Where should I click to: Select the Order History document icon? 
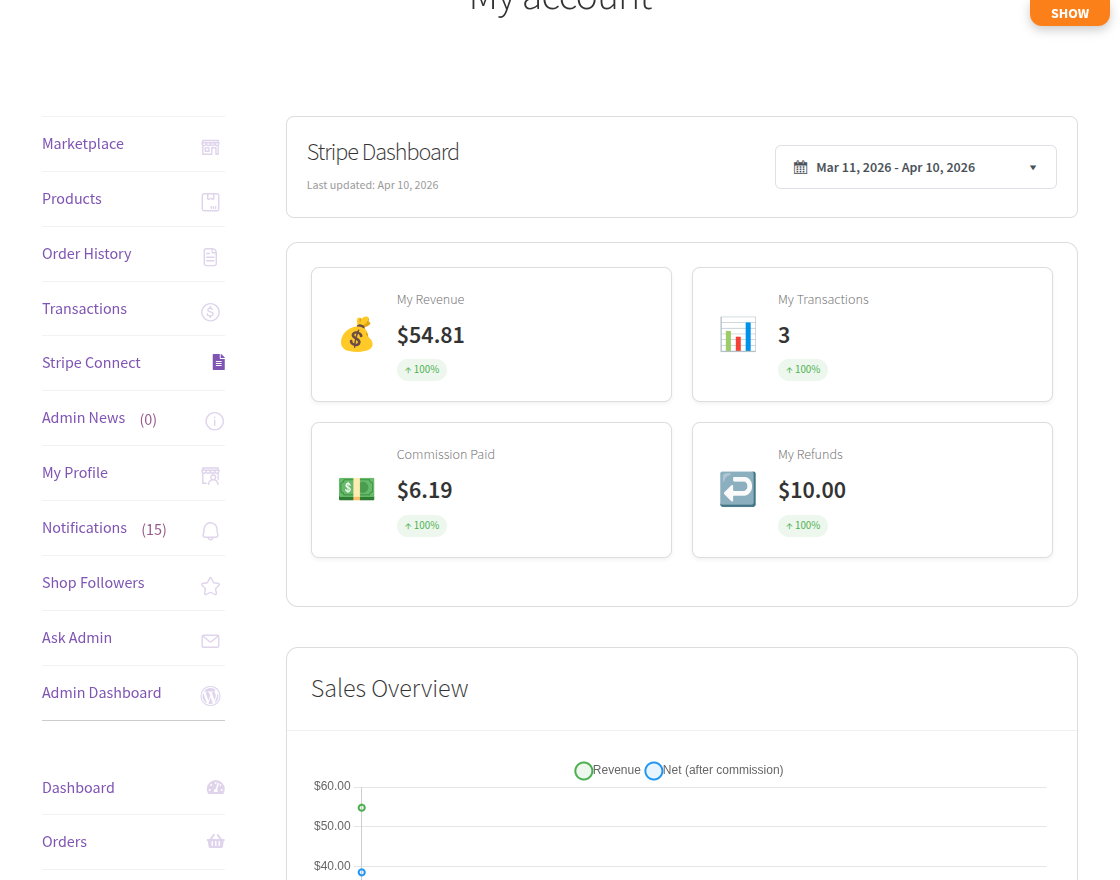tap(210, 257)
